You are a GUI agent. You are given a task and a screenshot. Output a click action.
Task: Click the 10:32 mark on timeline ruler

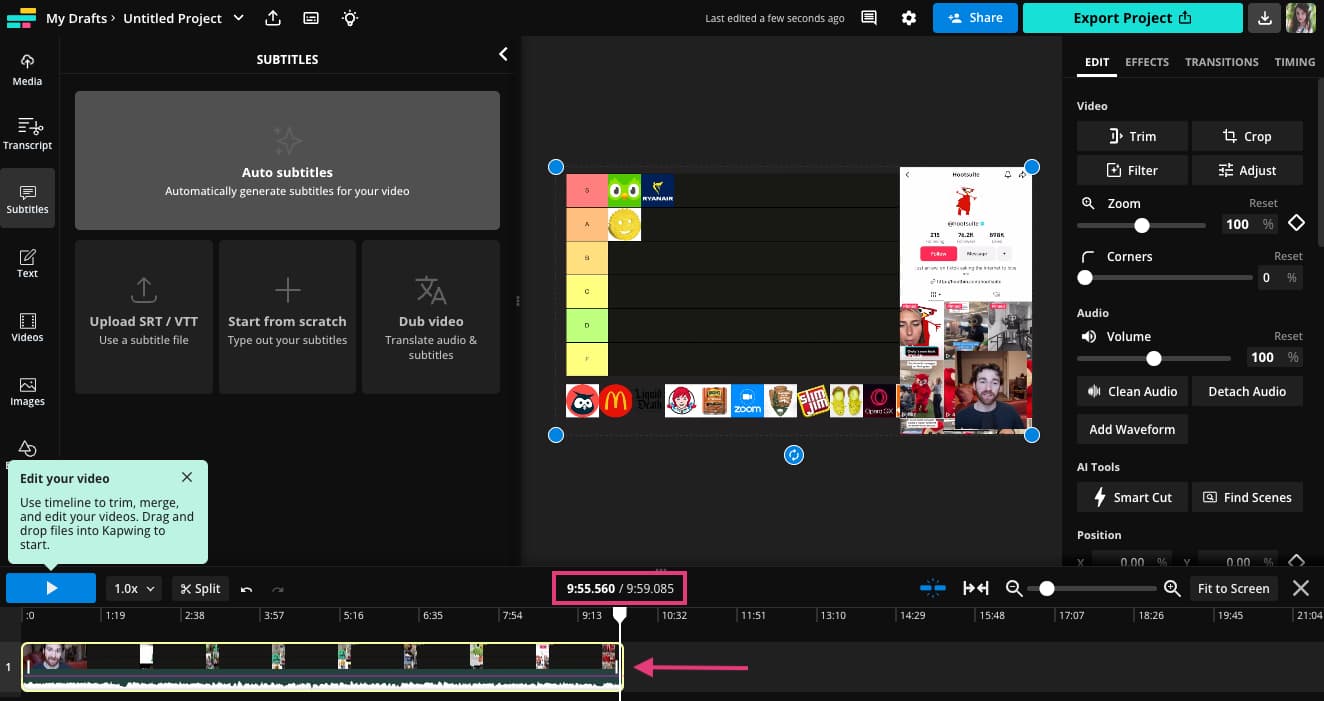pos(674,616)
